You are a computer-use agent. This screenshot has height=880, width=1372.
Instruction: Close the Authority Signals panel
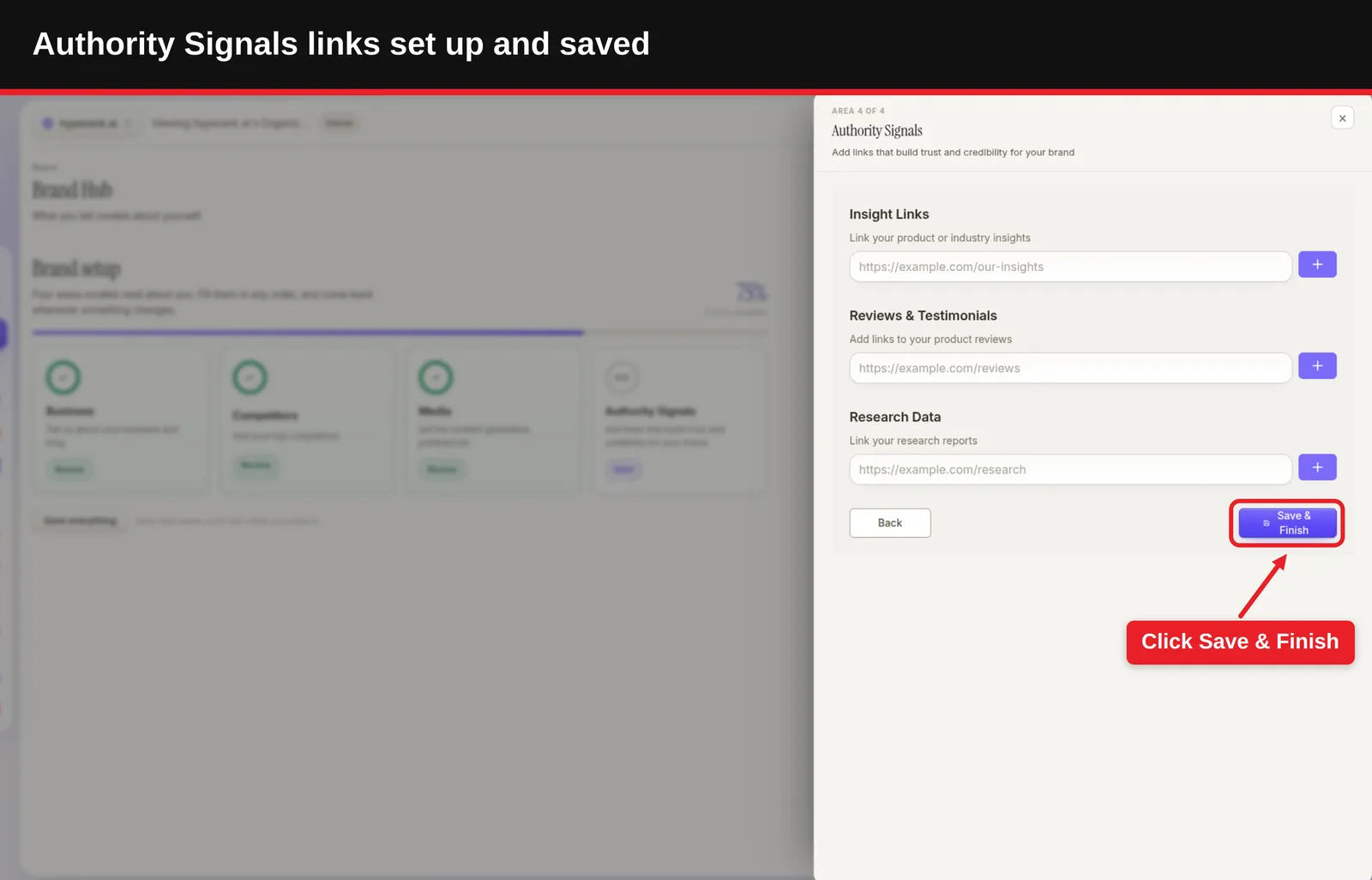point(1342,118)
